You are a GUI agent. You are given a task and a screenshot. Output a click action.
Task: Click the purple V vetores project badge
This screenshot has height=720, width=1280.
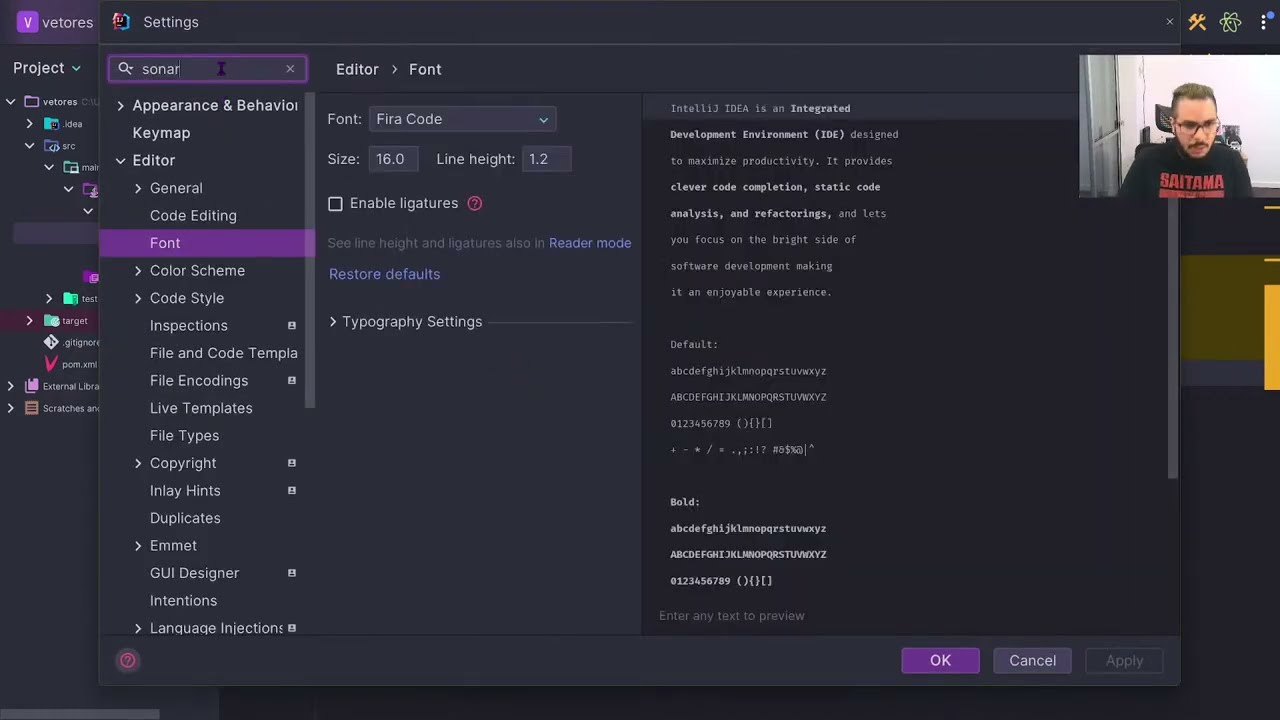pos(27,22)
